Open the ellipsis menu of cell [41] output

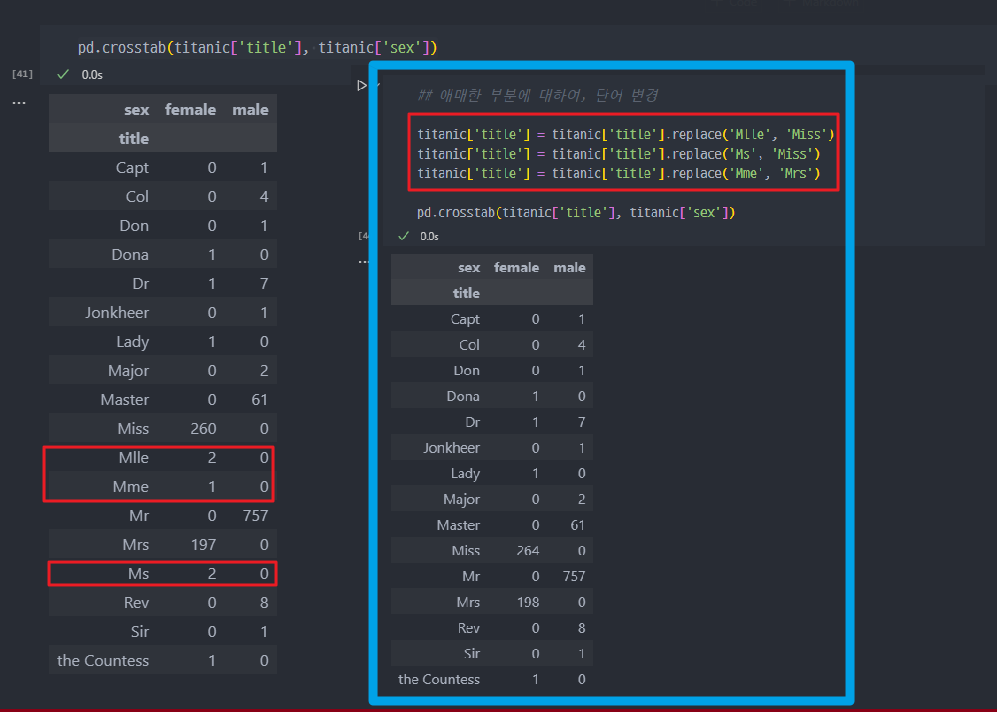[x=19, y=103]
